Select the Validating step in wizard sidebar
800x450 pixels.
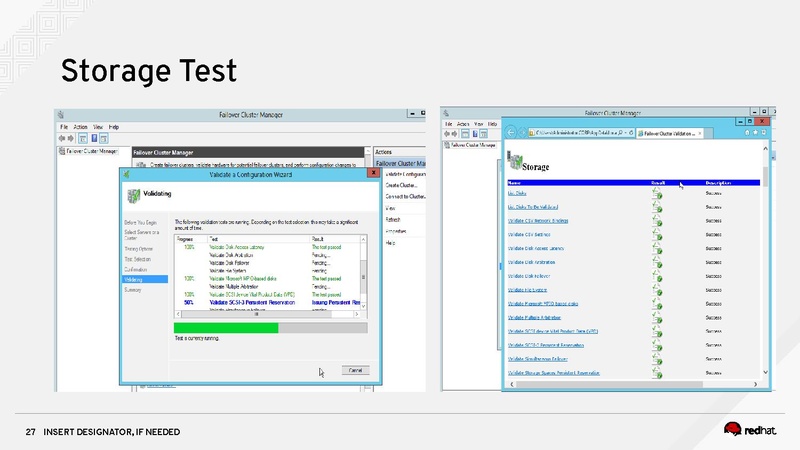pos(145,280)
